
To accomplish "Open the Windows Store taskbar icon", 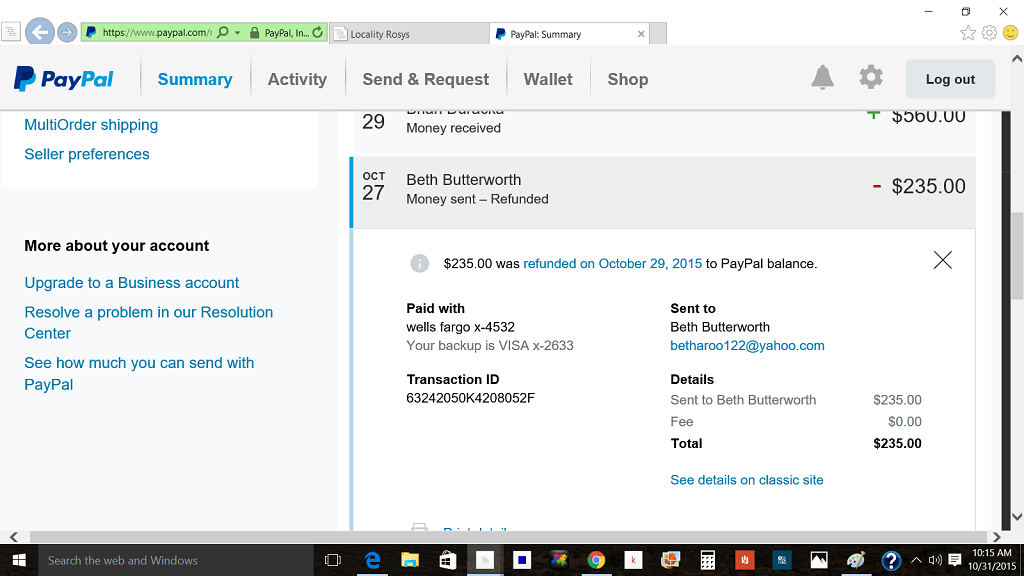I will 447,560.
